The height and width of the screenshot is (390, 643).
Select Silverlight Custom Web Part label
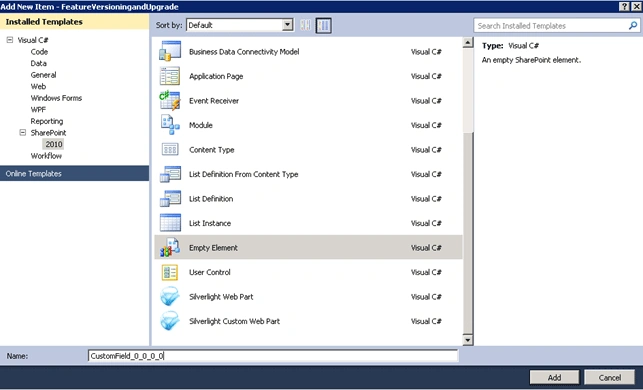click(235, 321)
